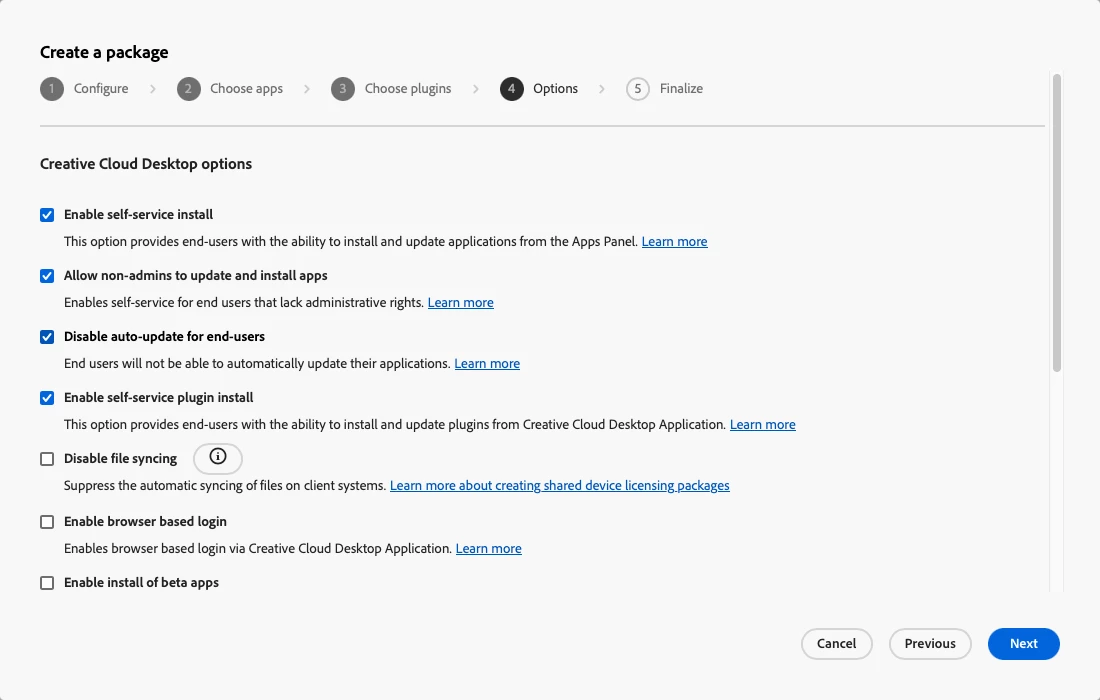1100x700 pixels.
Task: Open Learn more for browser based login
Action: 488,548
